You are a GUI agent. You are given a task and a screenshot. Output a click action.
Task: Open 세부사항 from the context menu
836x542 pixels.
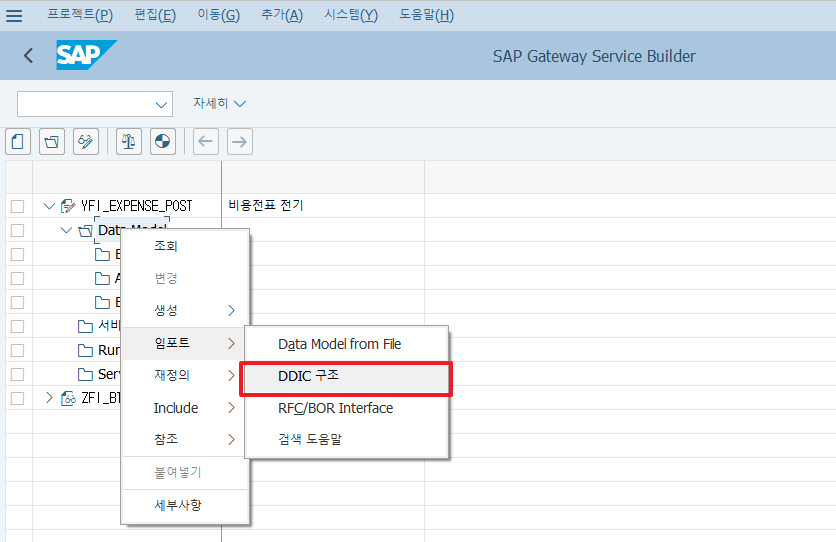pos(186,505)
